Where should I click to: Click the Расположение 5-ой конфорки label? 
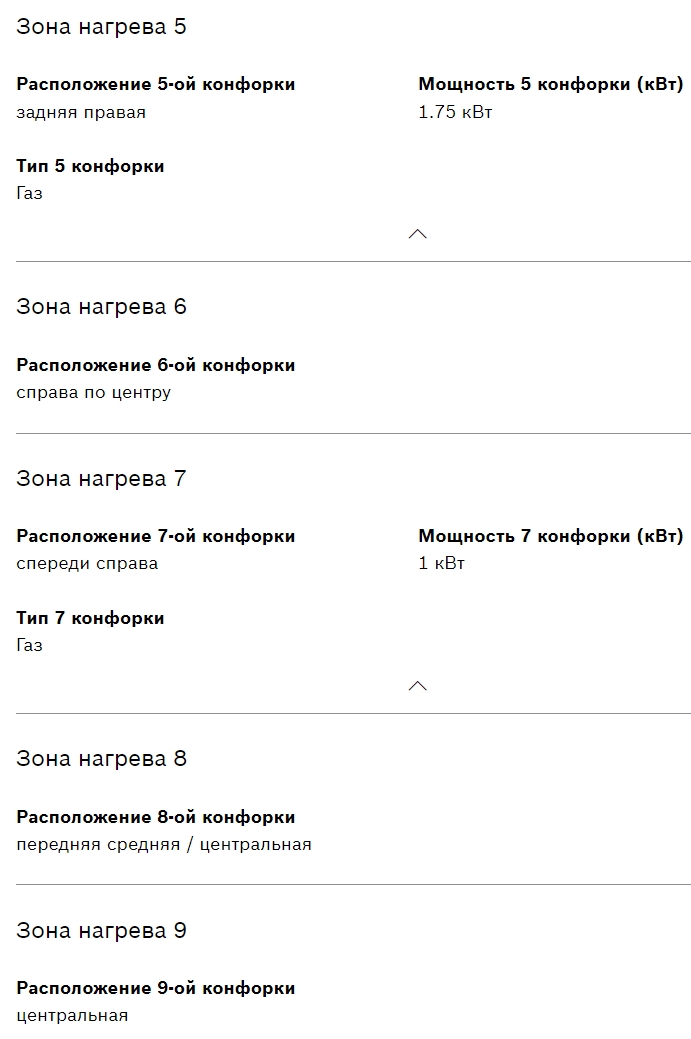click(x=155, y=85)
